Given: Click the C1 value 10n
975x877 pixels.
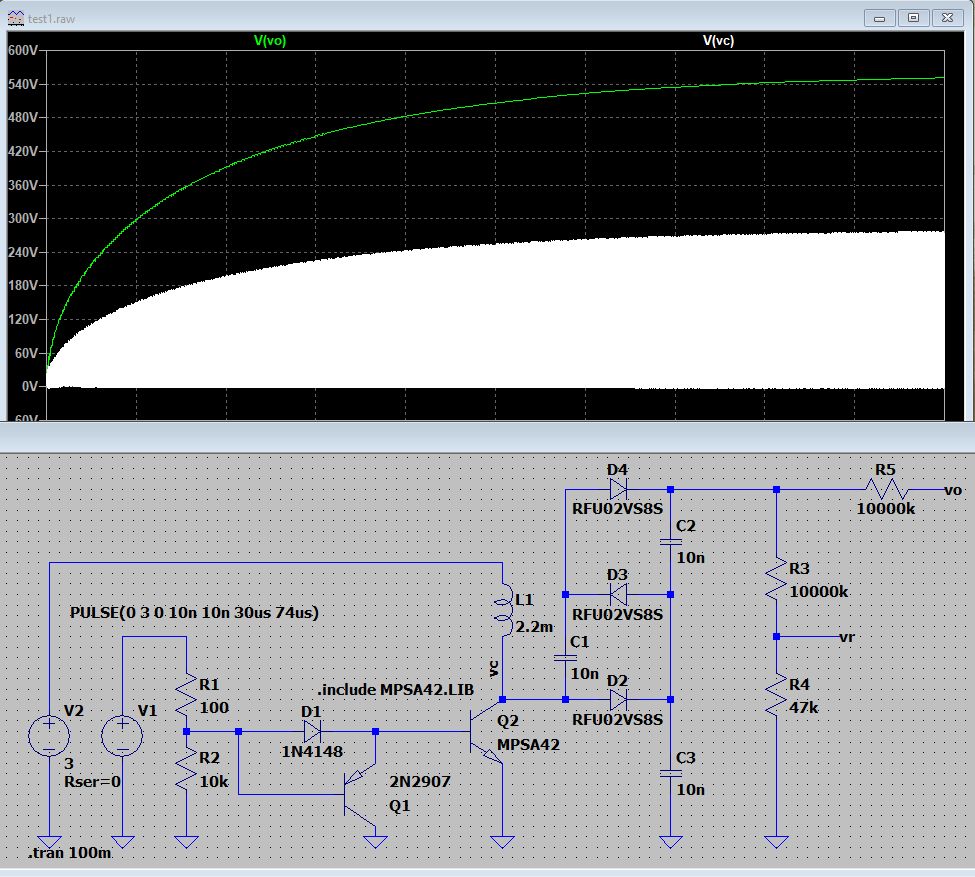Looking at the screenshot, I should point(585,674).
